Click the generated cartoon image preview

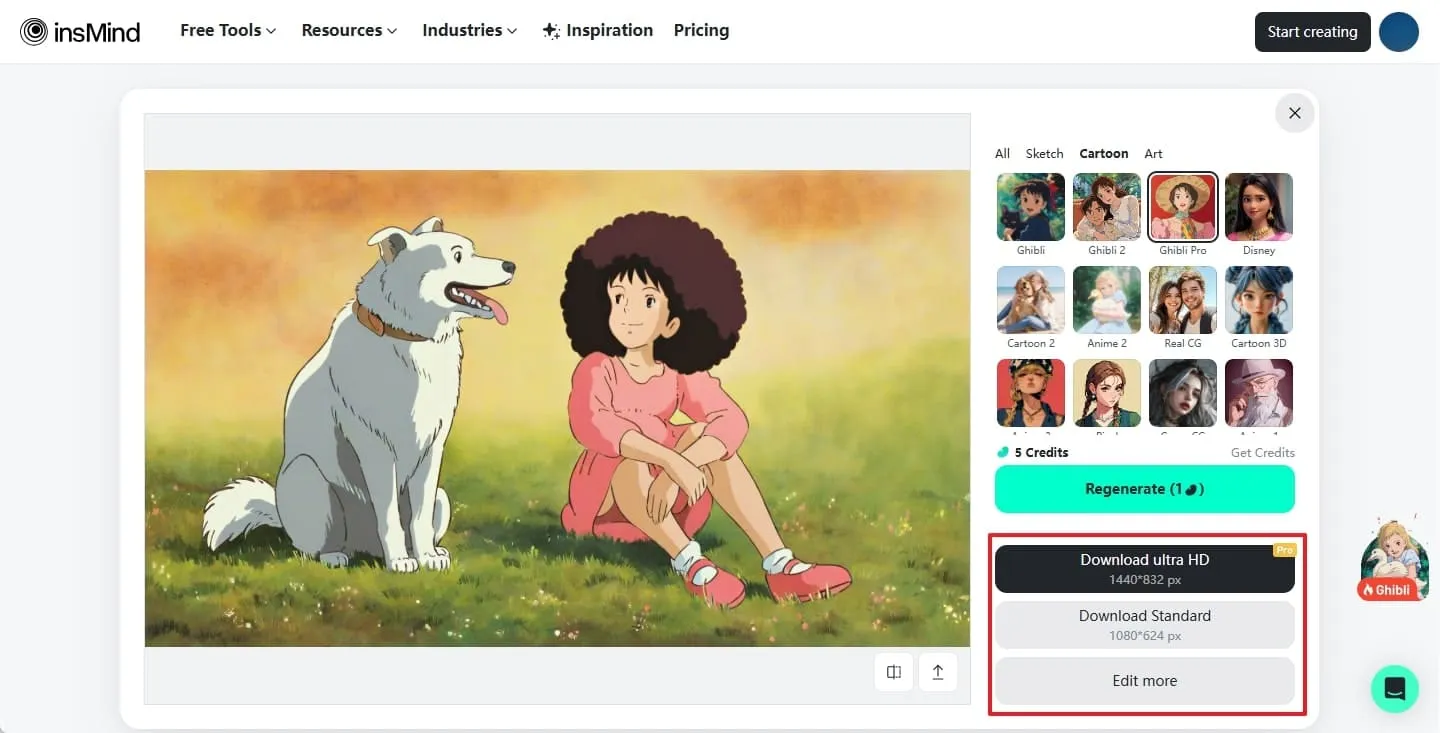pos(557,408)
